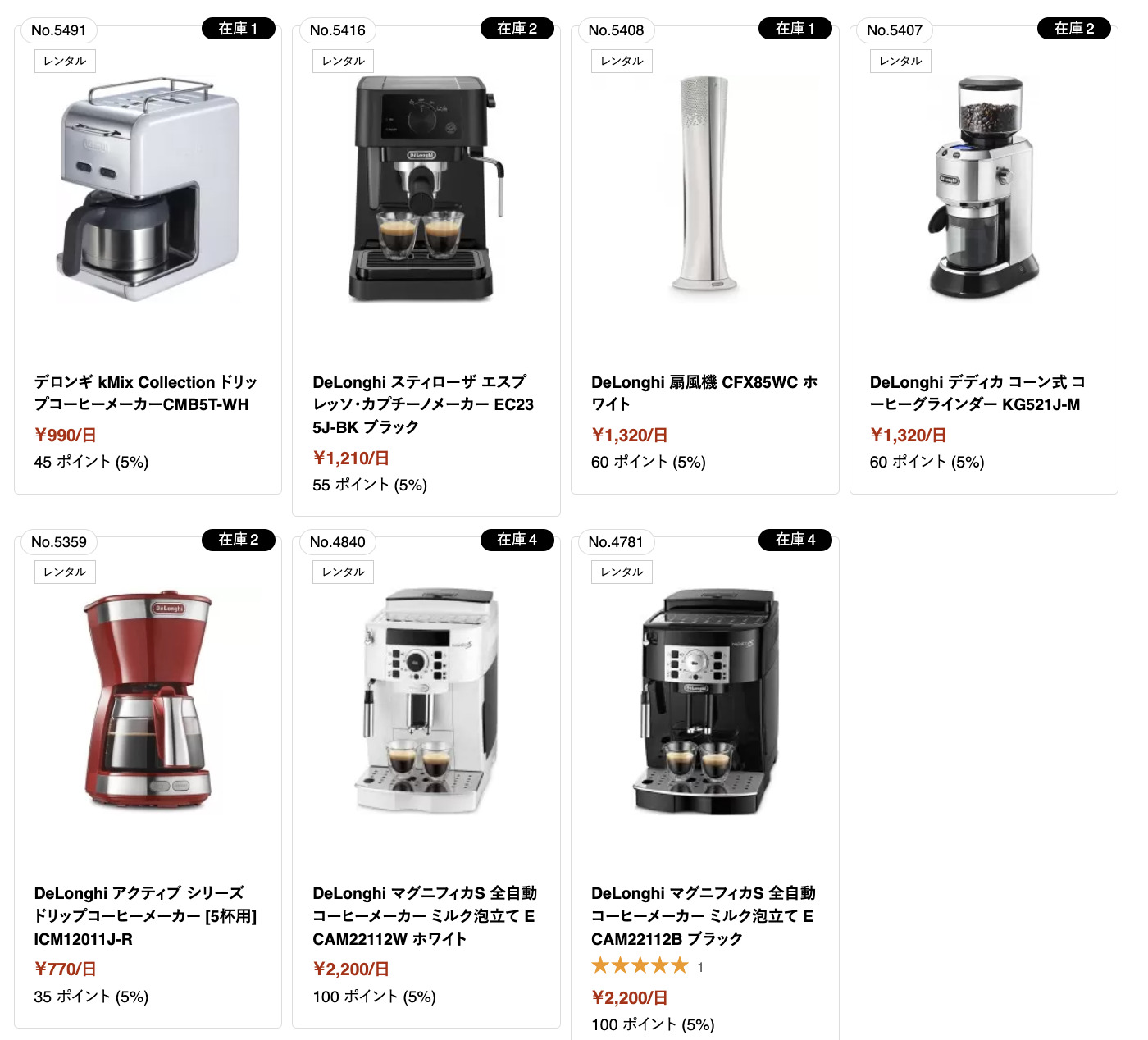Image resolution: width=1148 pixels, height=1040 pixels.
Task: Open DeLonghi アクティブ シリーズ ICM12011J-R title link
Action: 145,916
